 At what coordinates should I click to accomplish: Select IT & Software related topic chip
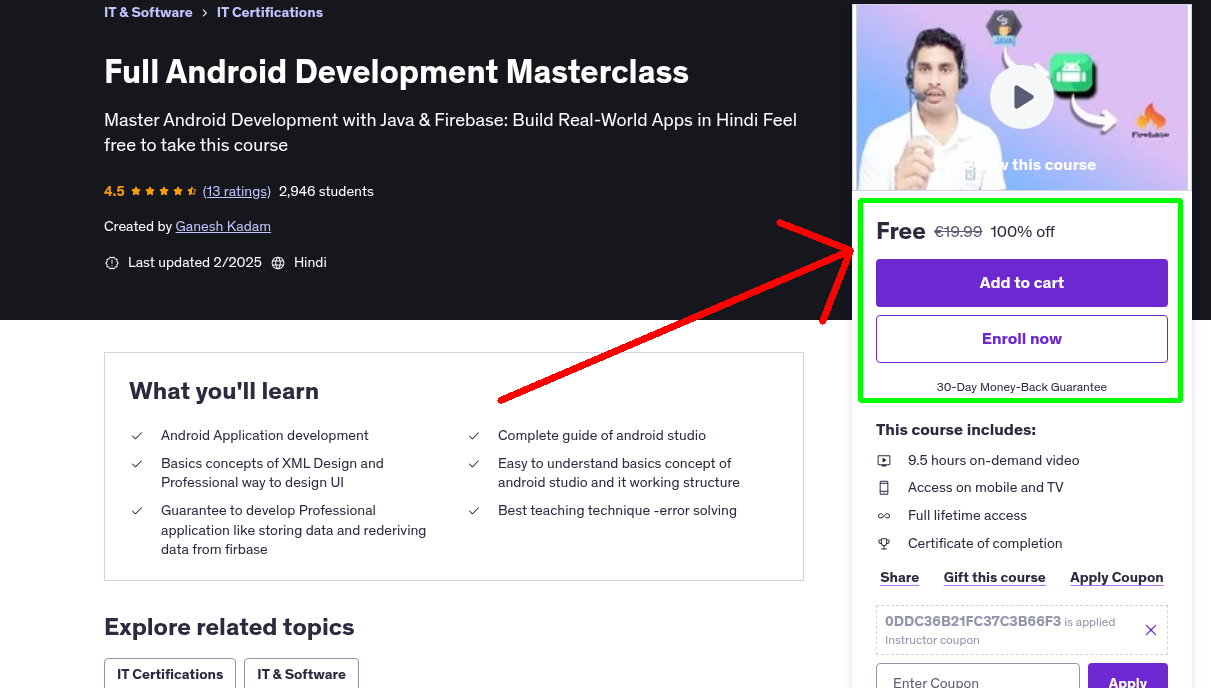pyautogui.click(x=301, y=674)
